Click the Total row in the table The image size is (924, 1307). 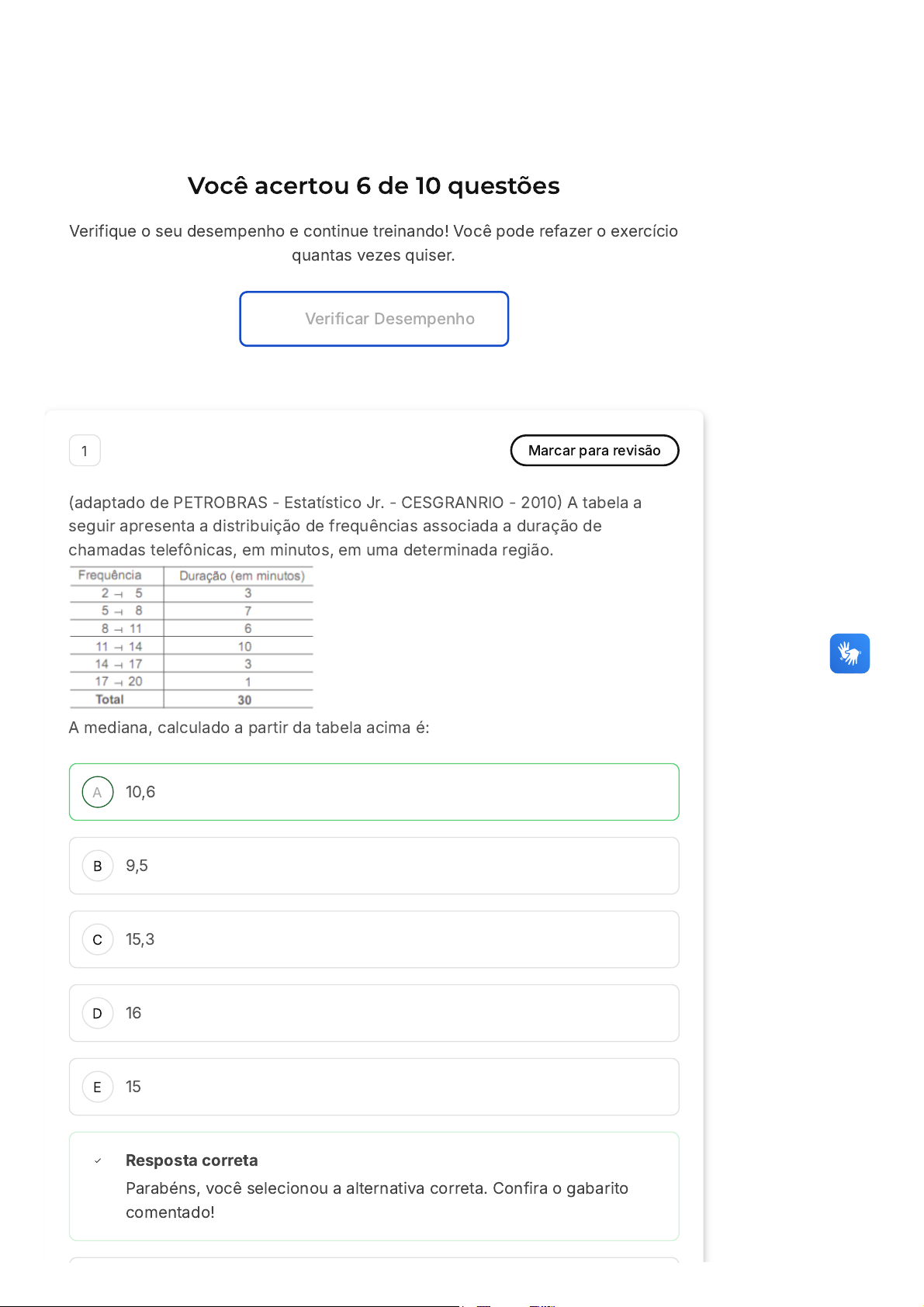coord(191,700)
